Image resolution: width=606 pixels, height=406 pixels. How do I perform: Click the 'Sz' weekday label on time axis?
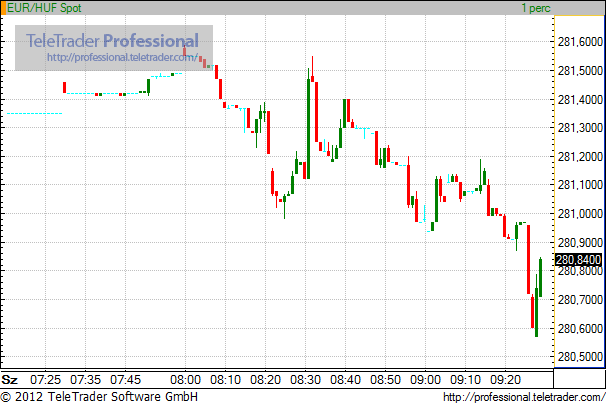click(x=9, y=380)
